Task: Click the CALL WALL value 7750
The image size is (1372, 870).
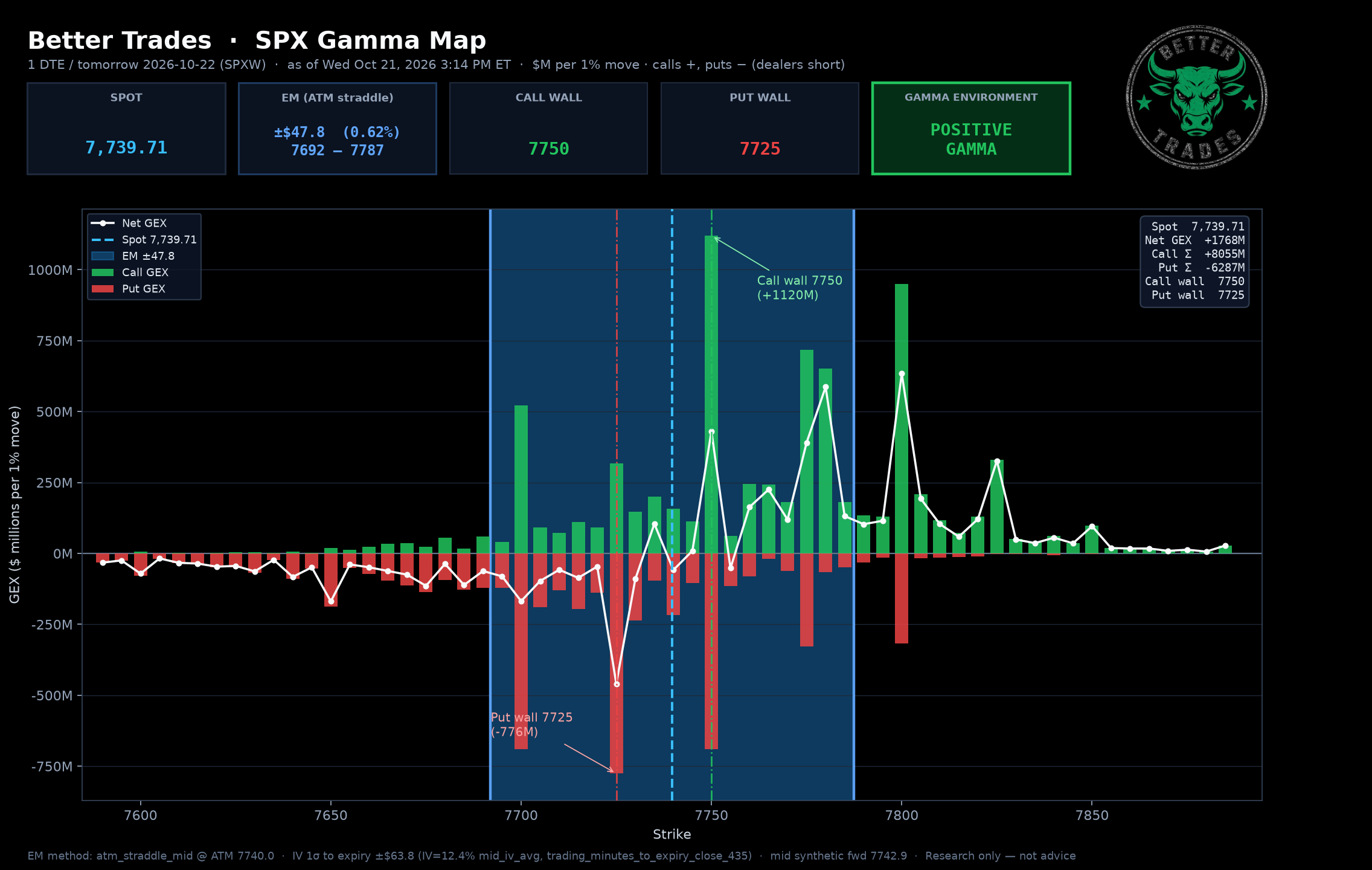Action: click(x=549, y=149)
